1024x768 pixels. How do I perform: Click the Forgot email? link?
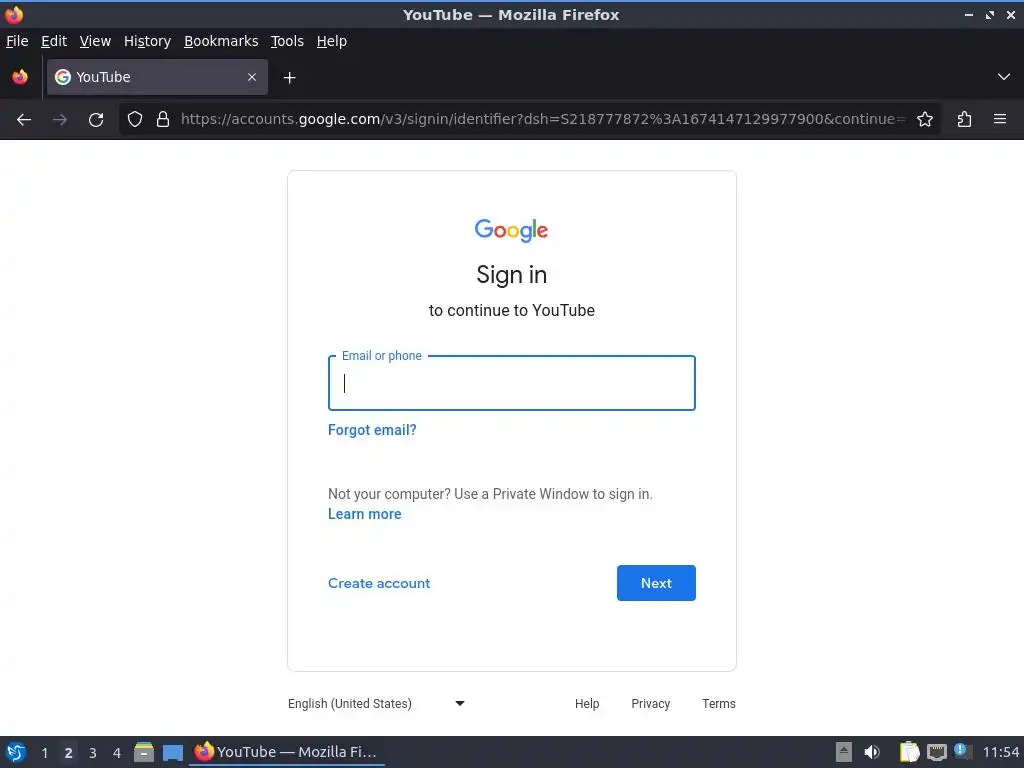372,430
